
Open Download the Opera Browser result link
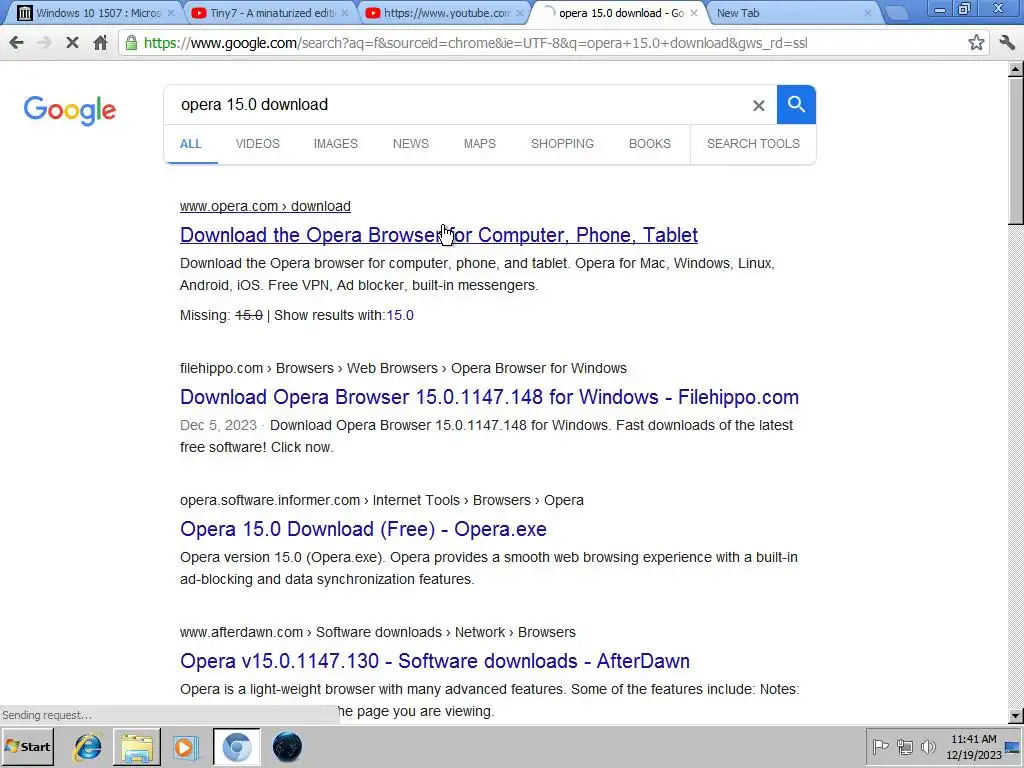(x=439, y=235)
